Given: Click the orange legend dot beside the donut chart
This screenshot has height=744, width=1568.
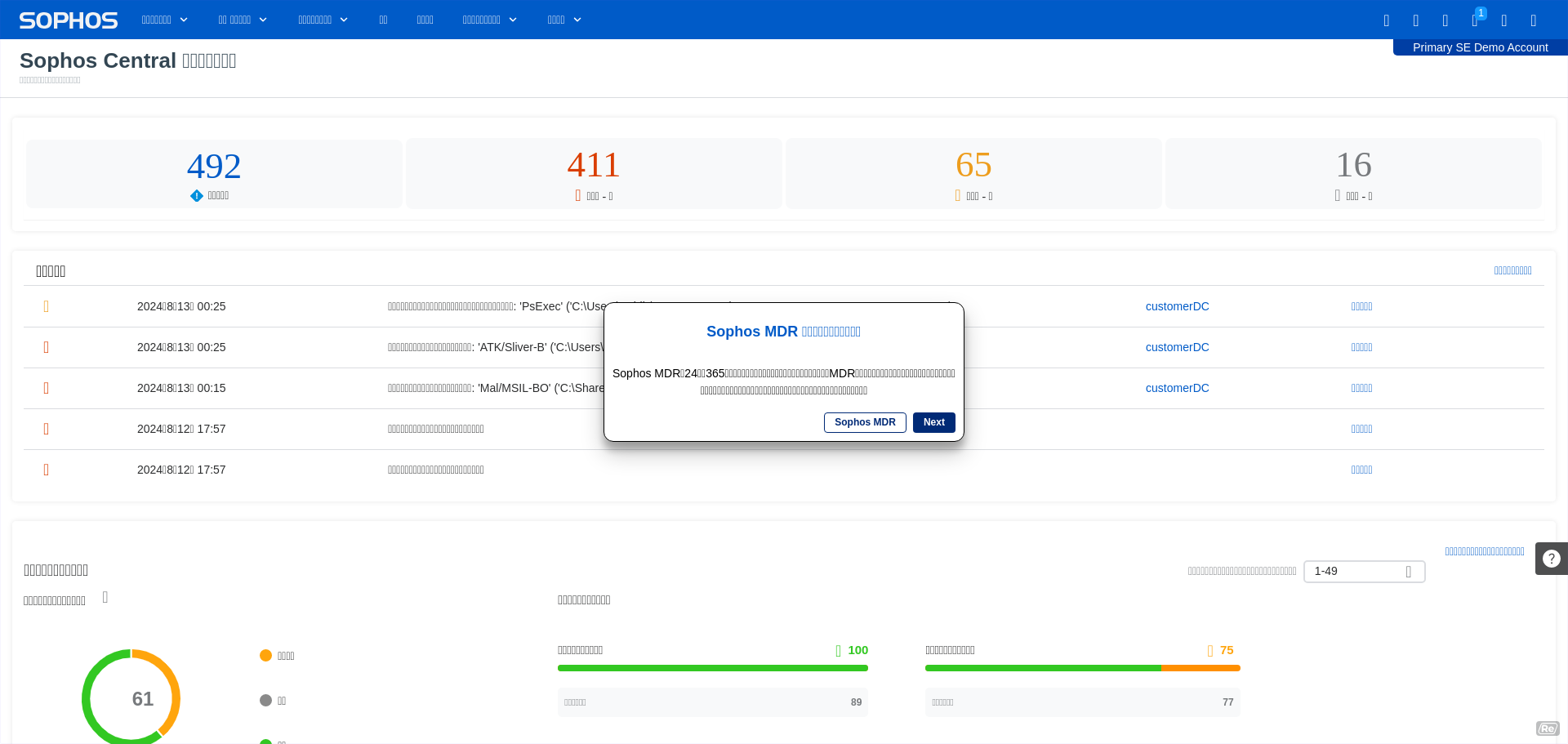Looking at the screenshot, I should tap(265, 656).
